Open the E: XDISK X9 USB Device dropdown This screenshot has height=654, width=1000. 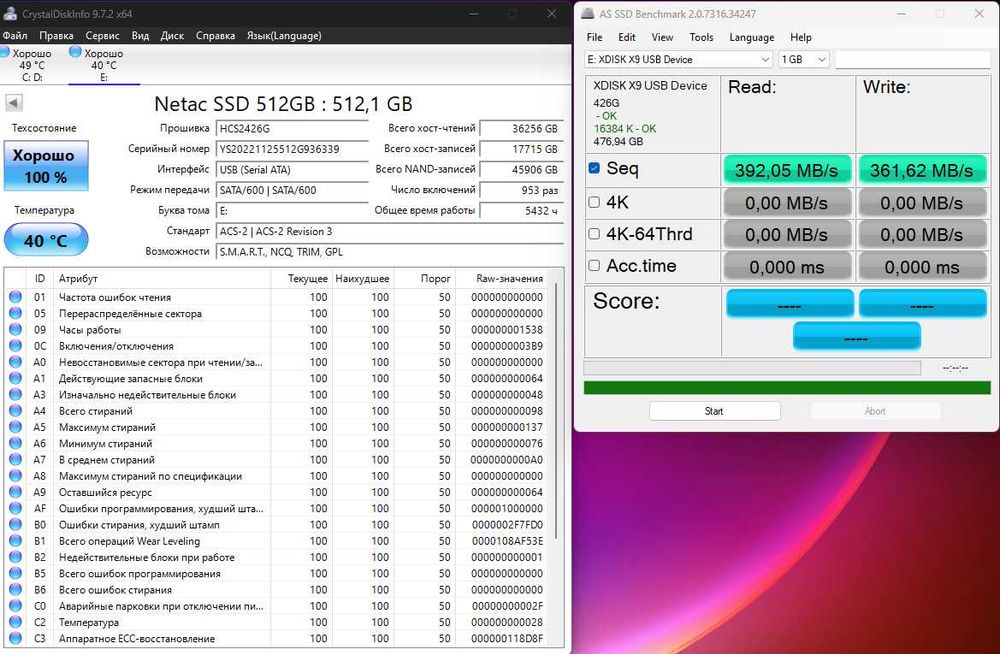click(x=679, y=59)
